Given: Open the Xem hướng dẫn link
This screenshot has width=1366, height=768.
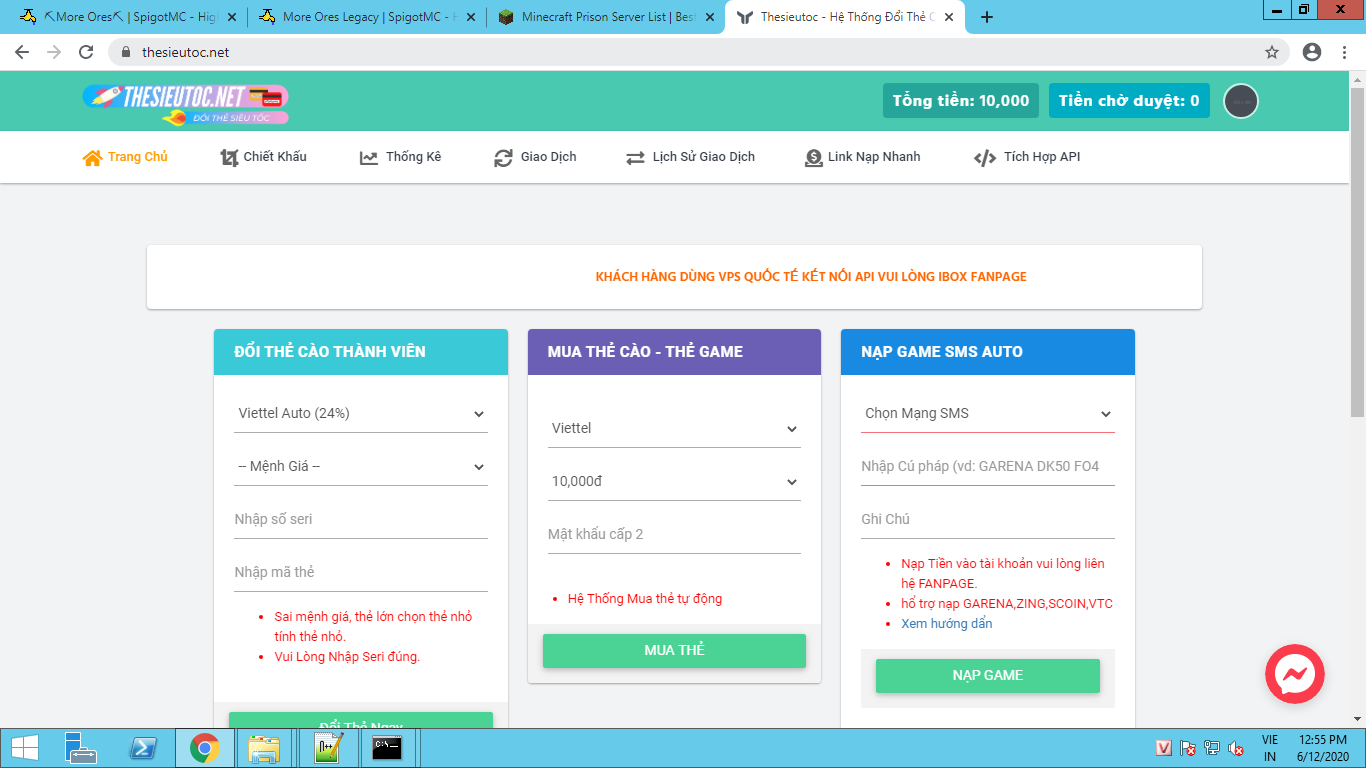Looking at the screenshot, I should (947, 624).
